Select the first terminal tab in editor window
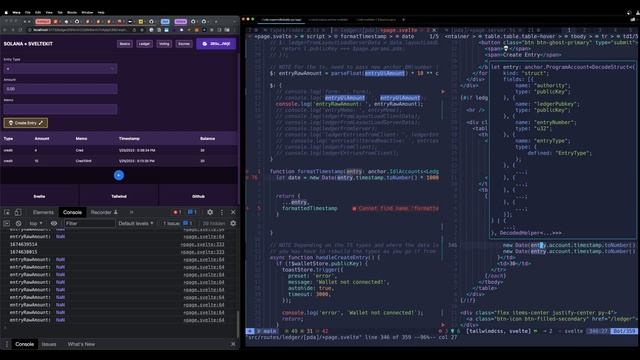640x360 pixels. 281,19
